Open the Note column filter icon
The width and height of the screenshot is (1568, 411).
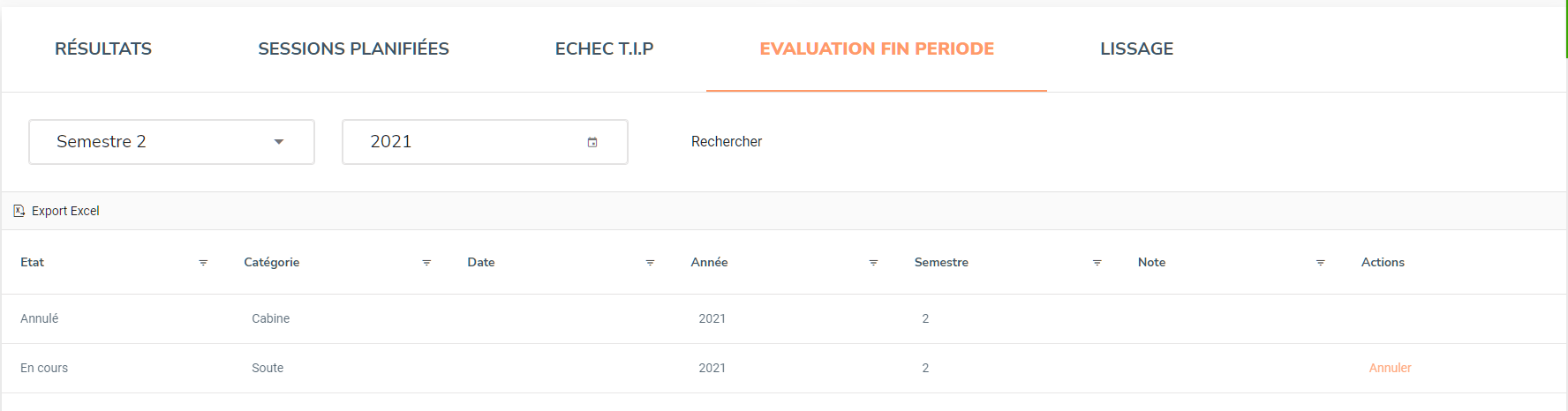click(1320, 263)
